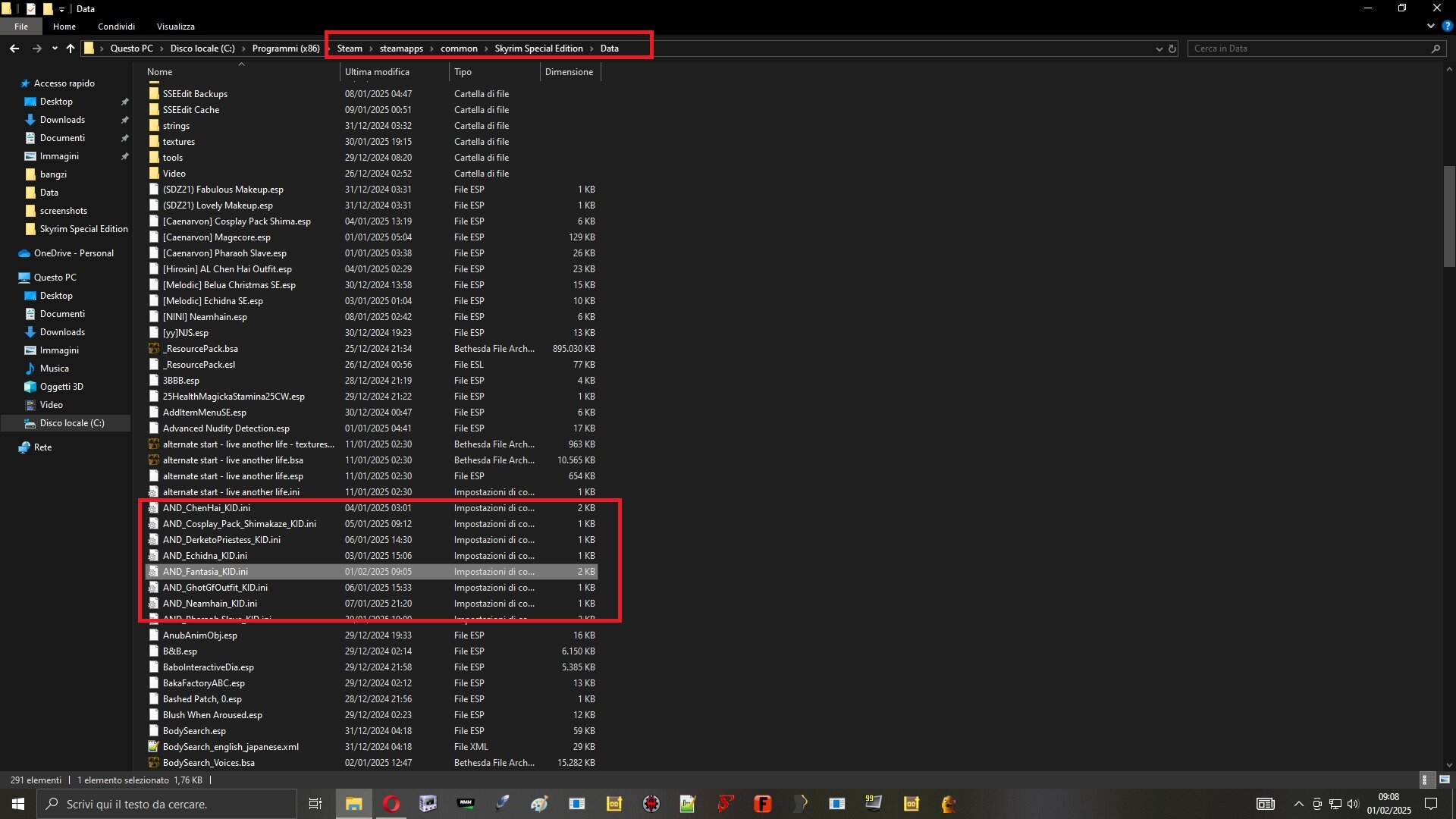Image resolution: width=1456 pixels, height=819 pixels.
Task: Click the File Explorer taskbar icon
Action: (353, 804)
